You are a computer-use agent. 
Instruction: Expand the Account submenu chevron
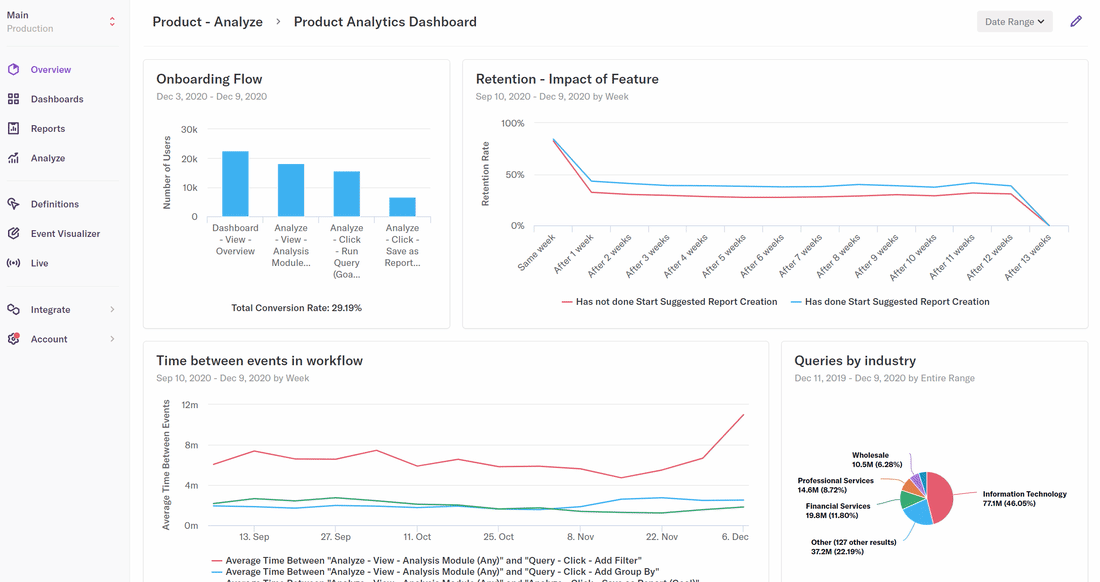[112, 339]
